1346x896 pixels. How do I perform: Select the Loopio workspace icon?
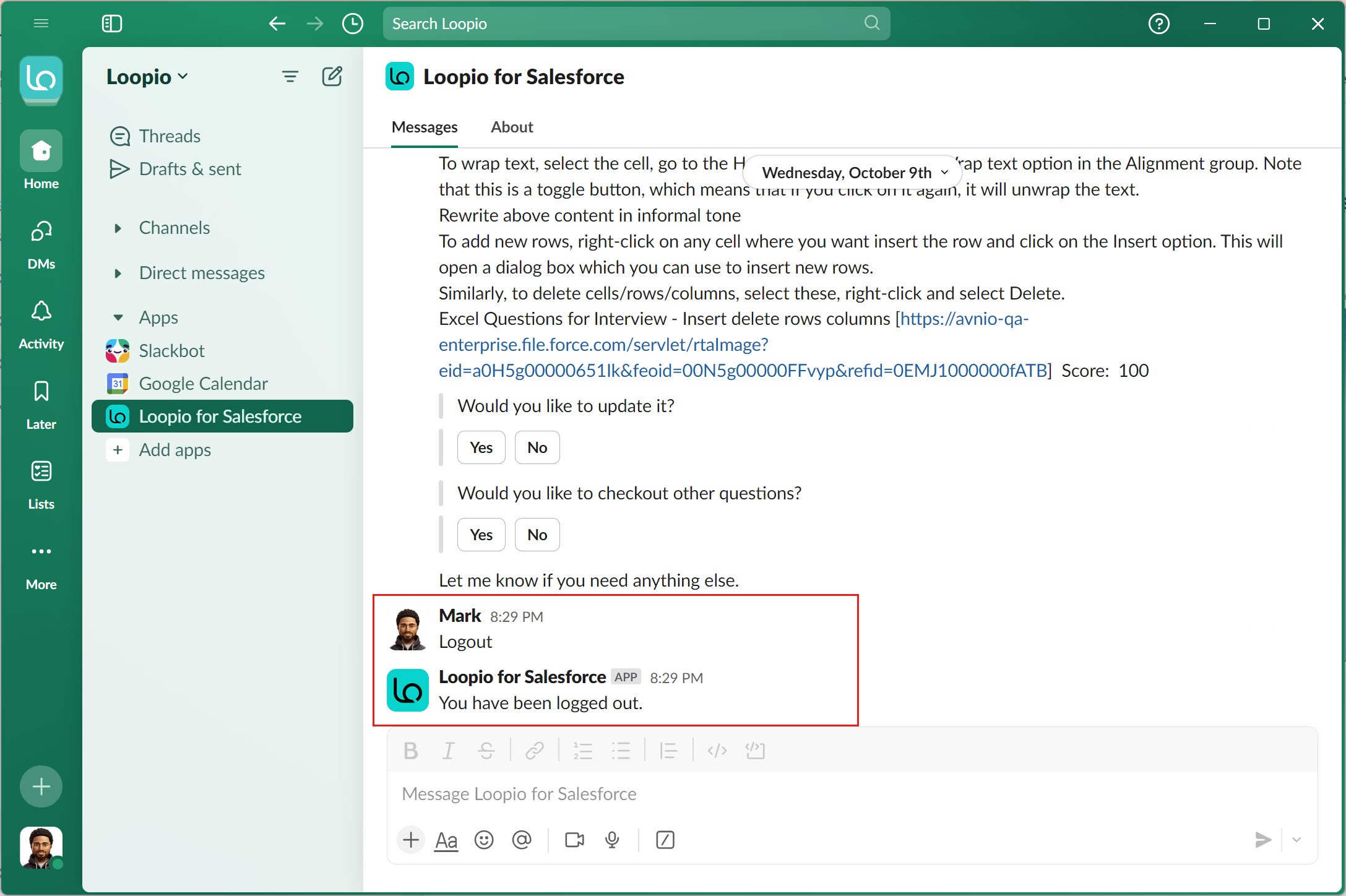click(41, 80)
